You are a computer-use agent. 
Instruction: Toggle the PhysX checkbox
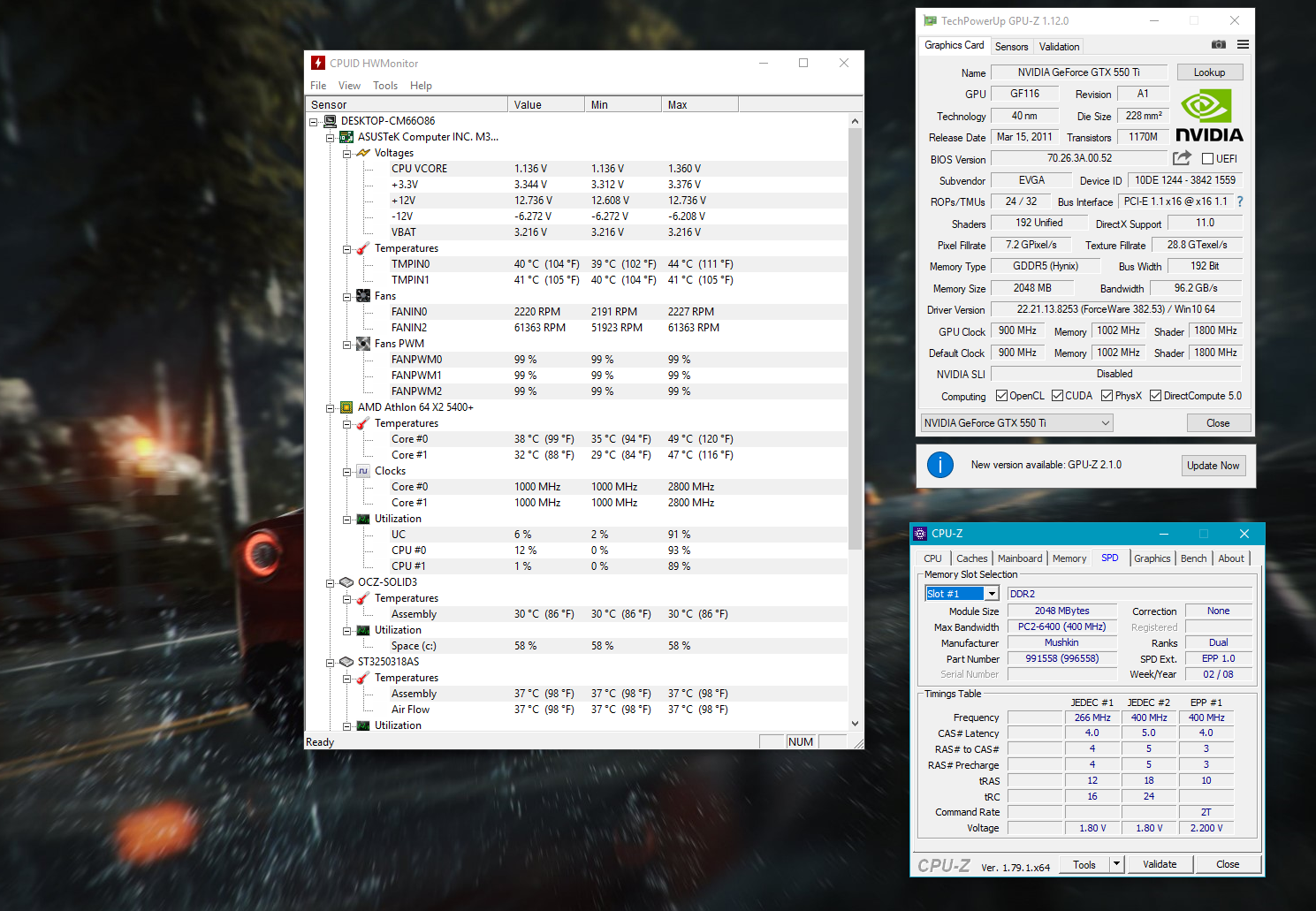click(x=1107, y=396)
